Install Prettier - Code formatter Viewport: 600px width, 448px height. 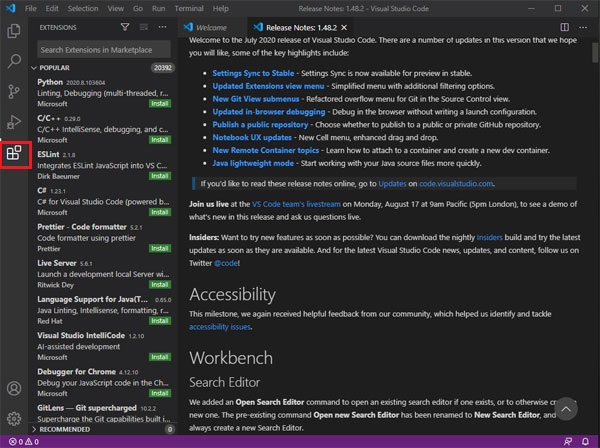[x=160, y=248]
